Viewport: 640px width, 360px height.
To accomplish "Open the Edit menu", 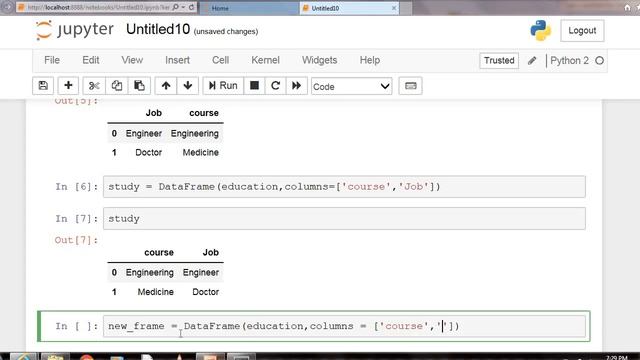I will (x=91, y=60).
